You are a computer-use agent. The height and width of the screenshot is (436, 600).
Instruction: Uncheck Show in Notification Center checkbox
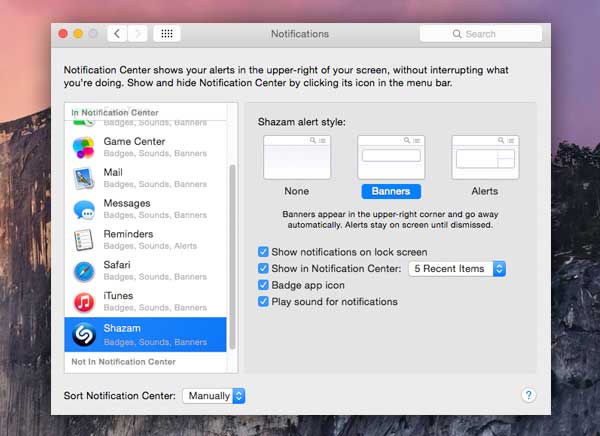click(x=263, y=268)
